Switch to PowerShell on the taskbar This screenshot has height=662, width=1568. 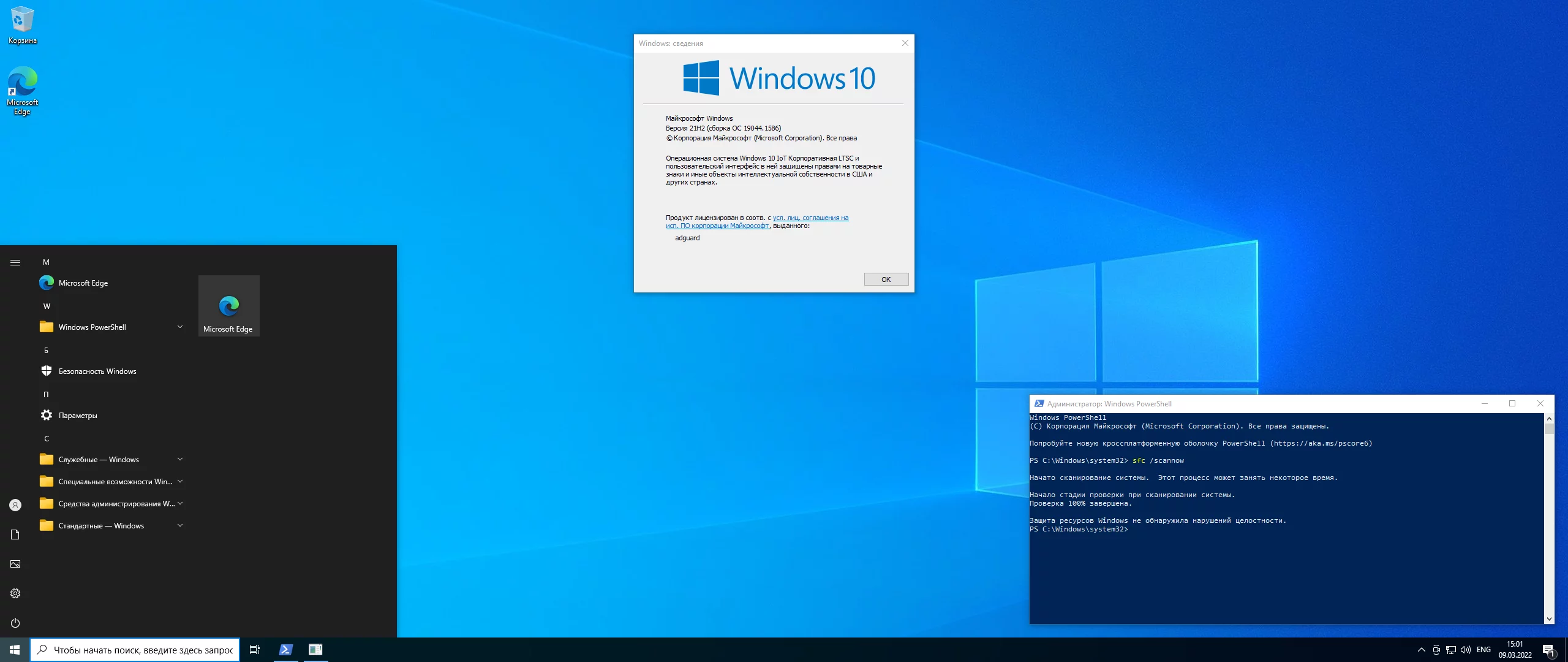tap(285, 650)
